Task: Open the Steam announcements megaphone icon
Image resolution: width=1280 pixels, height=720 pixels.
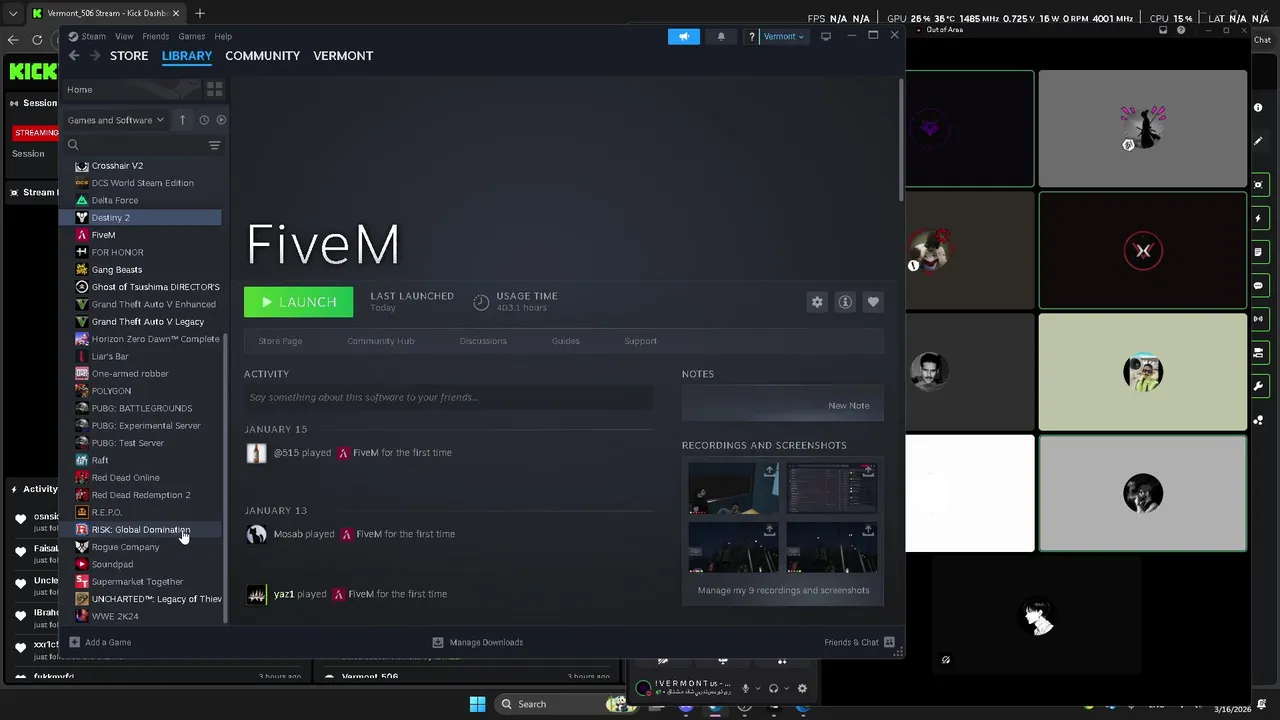Action: tap(684, 37)
